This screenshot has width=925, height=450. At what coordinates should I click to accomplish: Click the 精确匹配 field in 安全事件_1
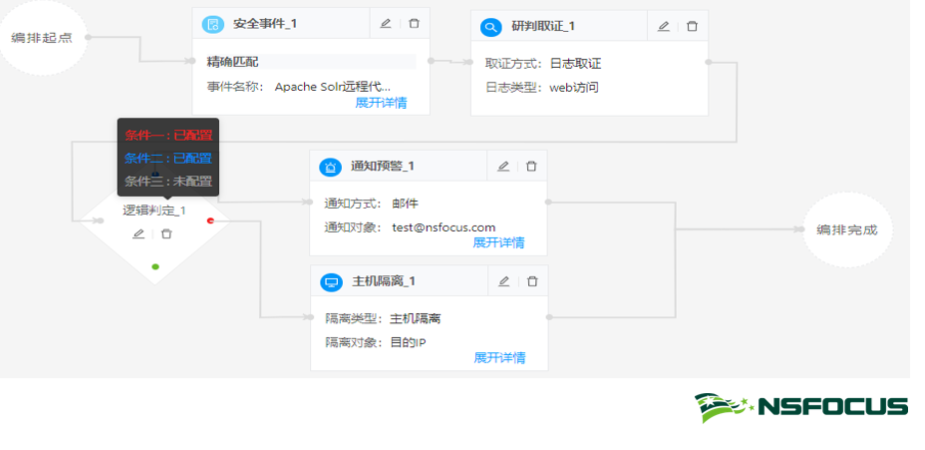[x=311, y=62]
